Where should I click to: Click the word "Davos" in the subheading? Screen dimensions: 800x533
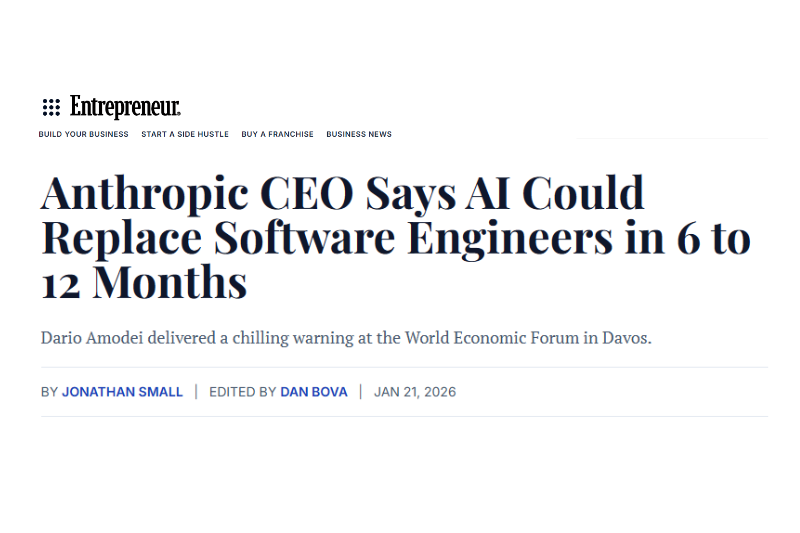(624, 338)
